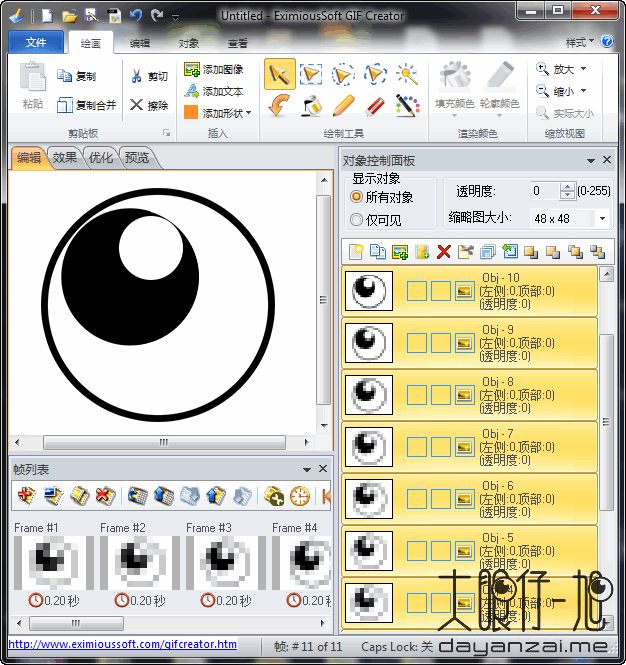Click the 粘贴 paste button
The width and height of the screenshot is (626, 665).
coord(33,86)
